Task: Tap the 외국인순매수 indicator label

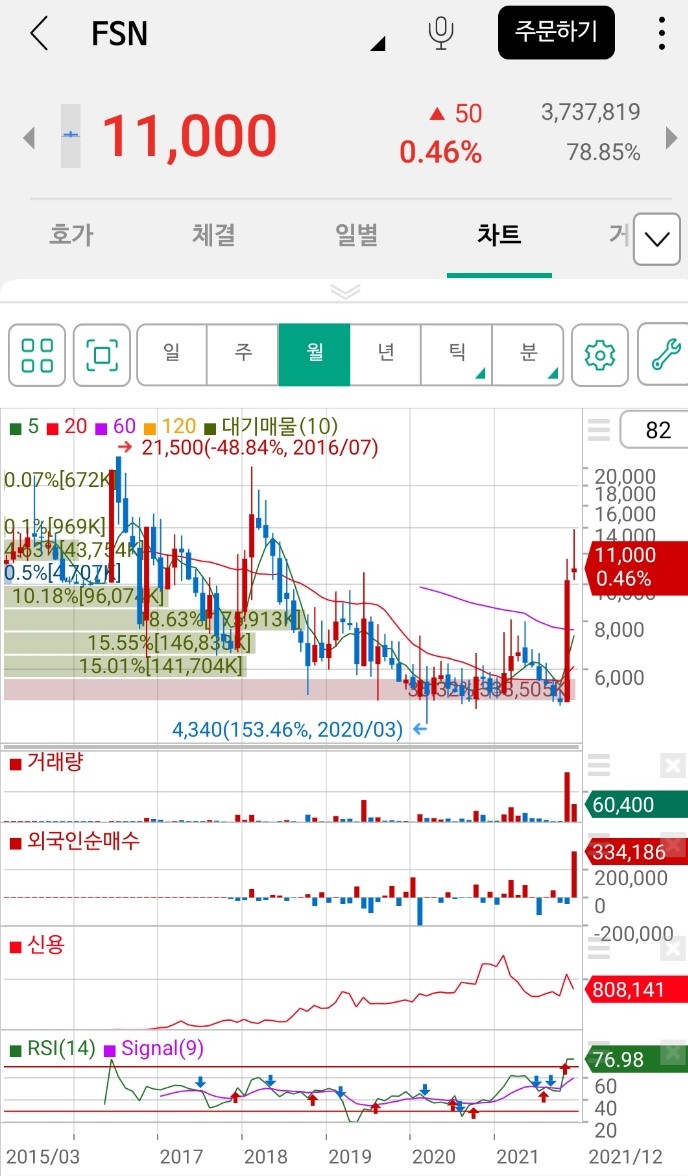Action: point(75,842)
